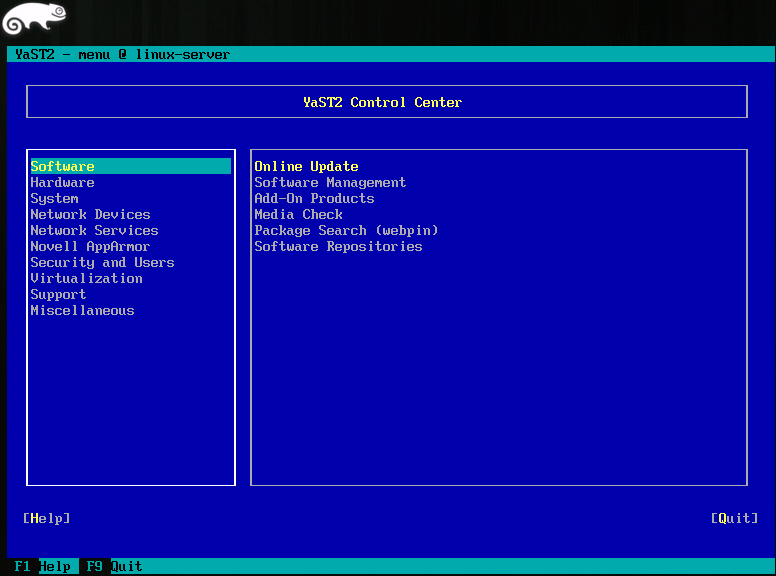Open the Miscellaneous category

(83, 311)
